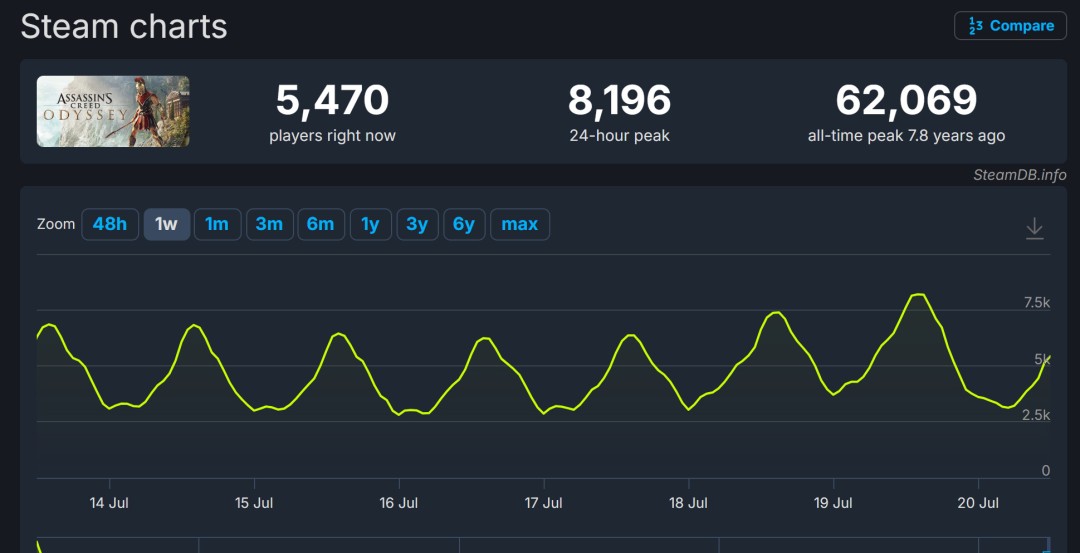Click the 18 Jul axis label
1080x553 pixels.
pyautogui.click(x=688, y=503)
